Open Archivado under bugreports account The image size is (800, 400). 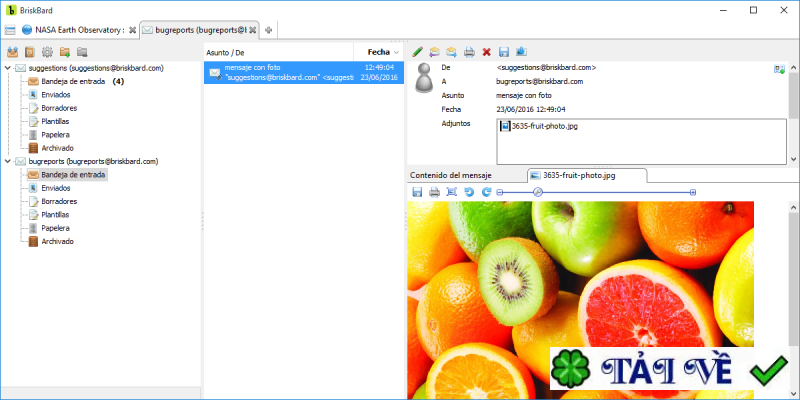click(51, 241)
